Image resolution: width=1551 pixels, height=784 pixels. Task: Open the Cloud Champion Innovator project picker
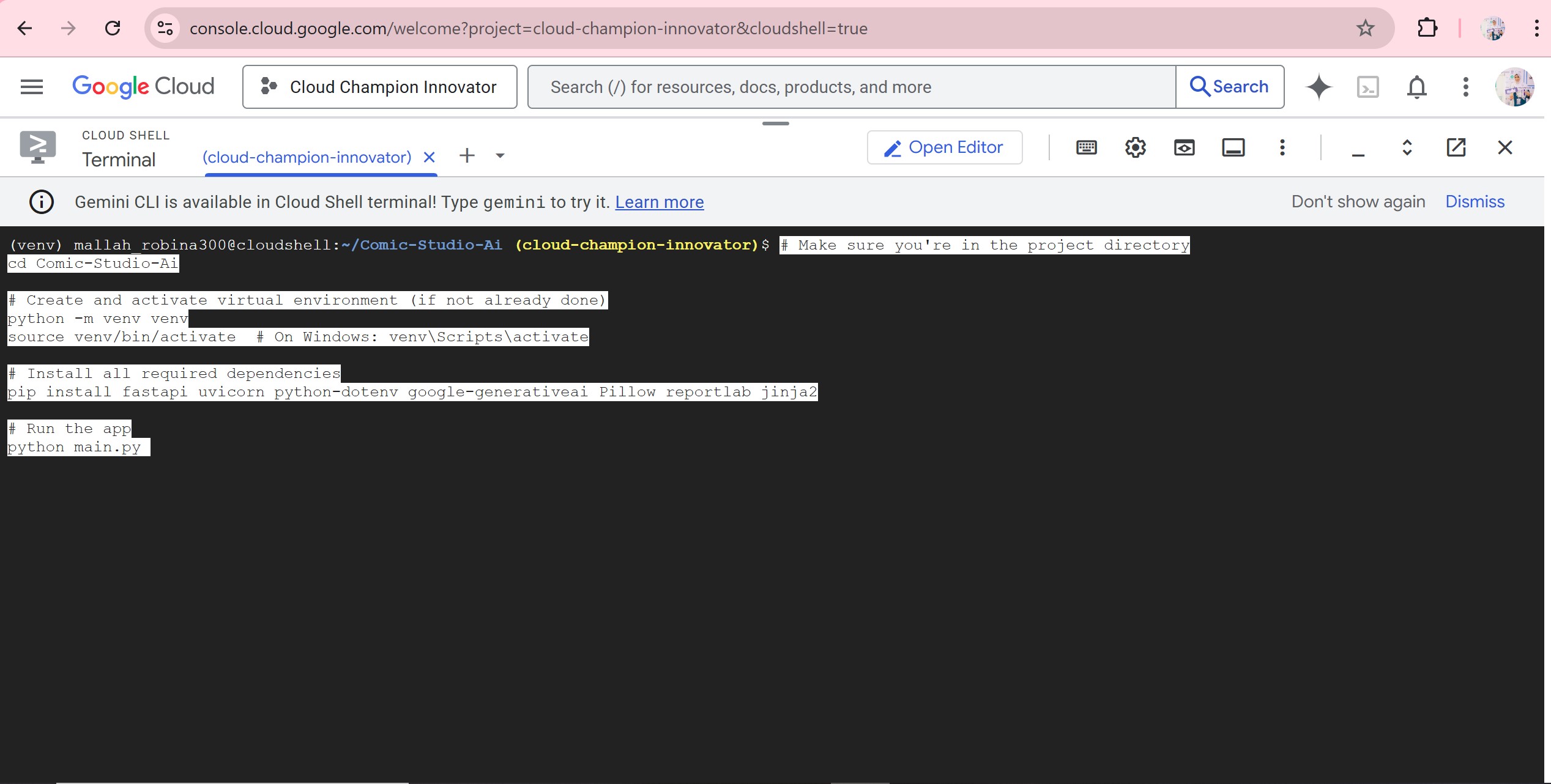coord(379,87)
